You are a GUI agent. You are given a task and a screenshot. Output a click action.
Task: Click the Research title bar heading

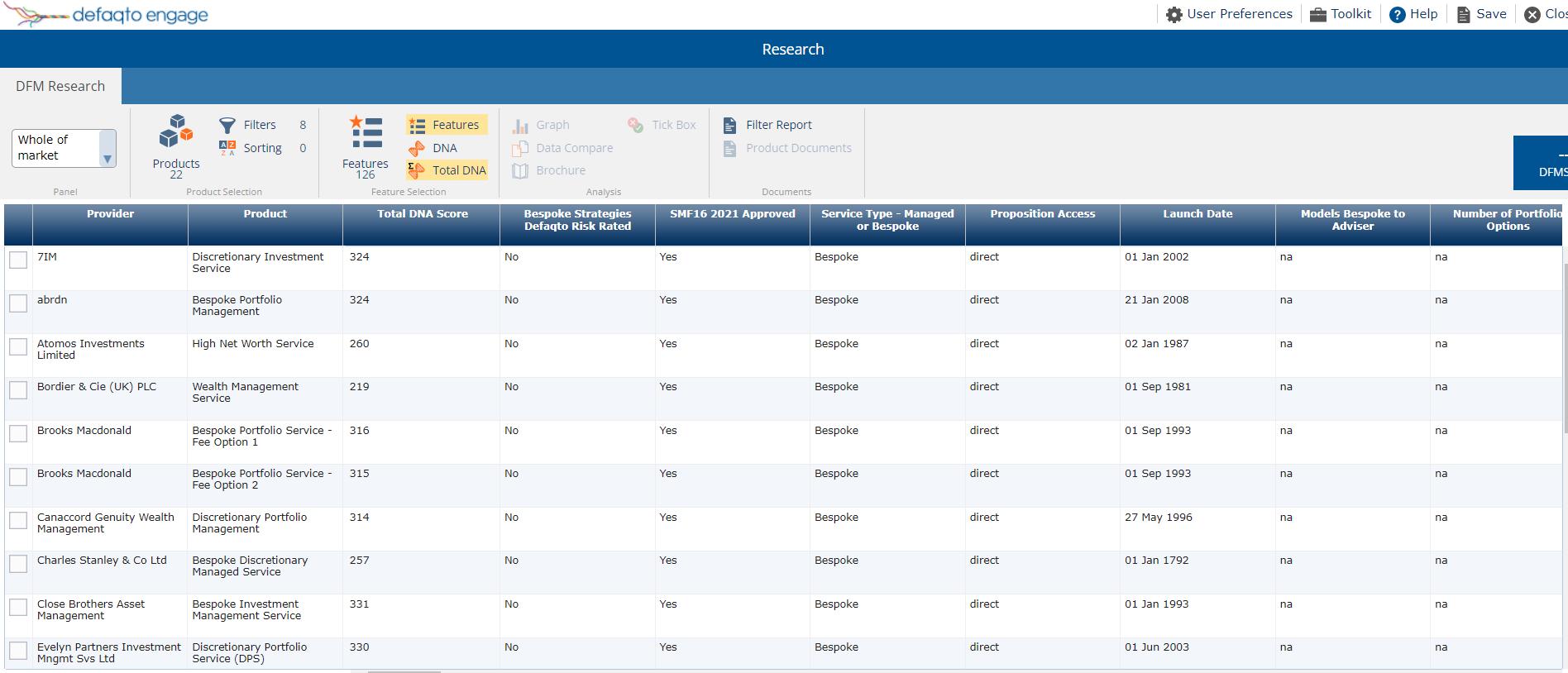[x=793, y=50]
